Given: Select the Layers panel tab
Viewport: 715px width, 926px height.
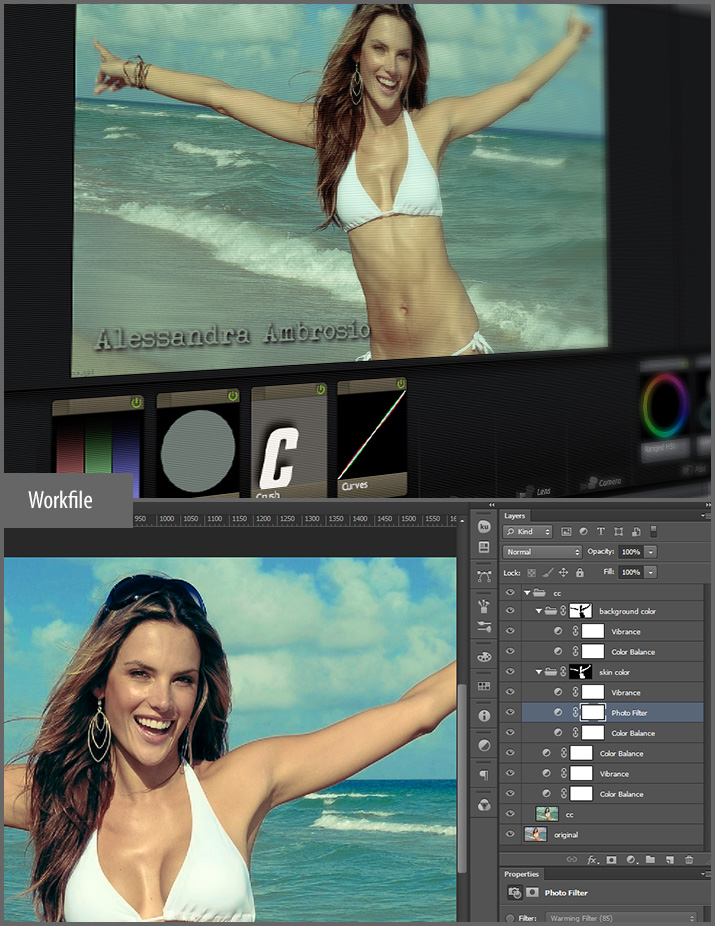Looking at the screenshot, I should pyautogui.click(x=515, y=516).
